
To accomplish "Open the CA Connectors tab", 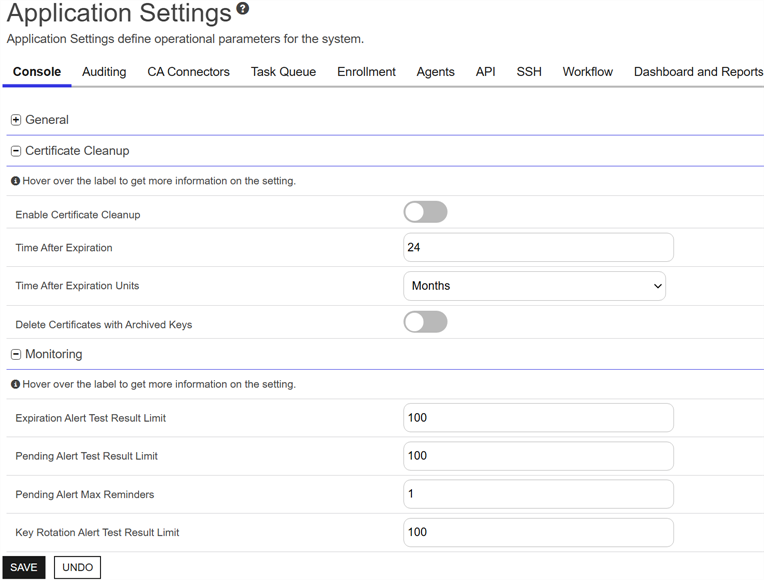I will 188,72.
